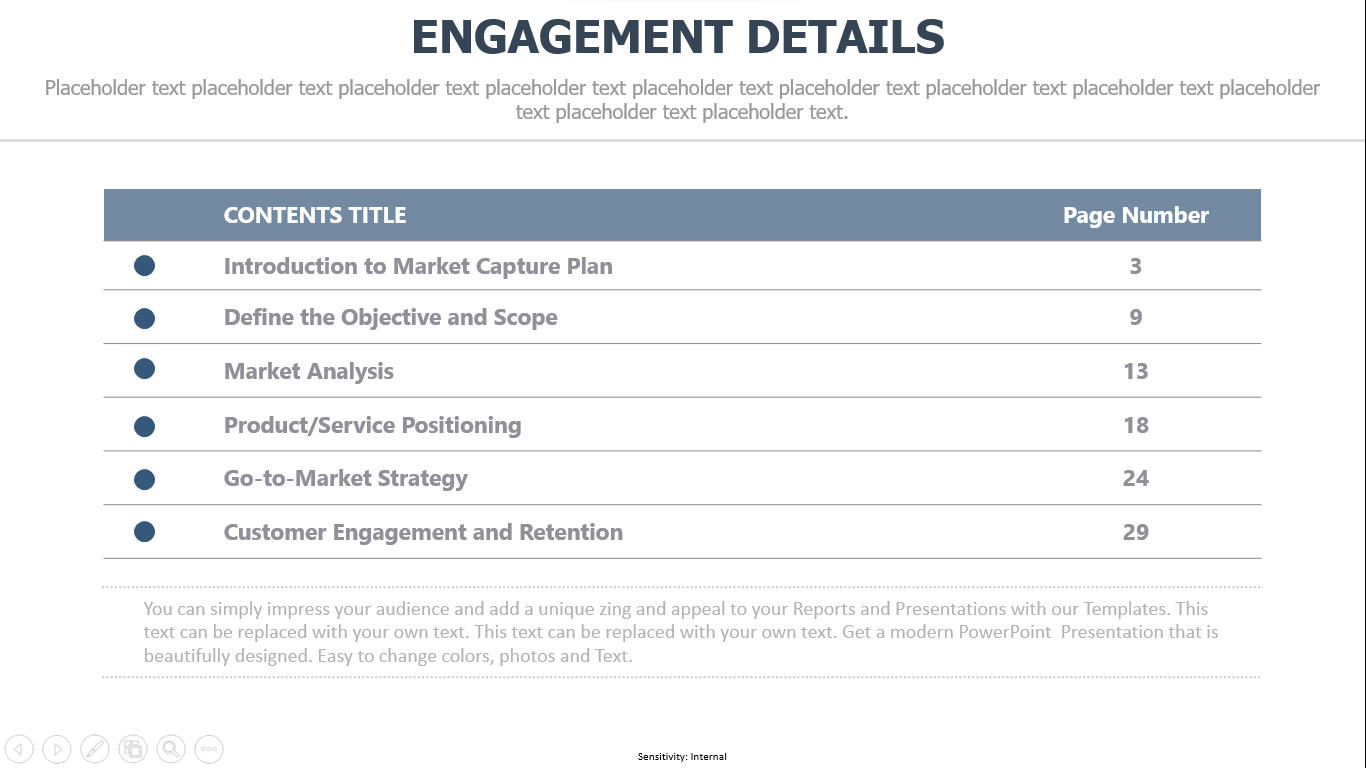Click bullet beside Go-to-Market Strategy
The width and height of the screenshot is (1366, 768).
click(144, 479)
